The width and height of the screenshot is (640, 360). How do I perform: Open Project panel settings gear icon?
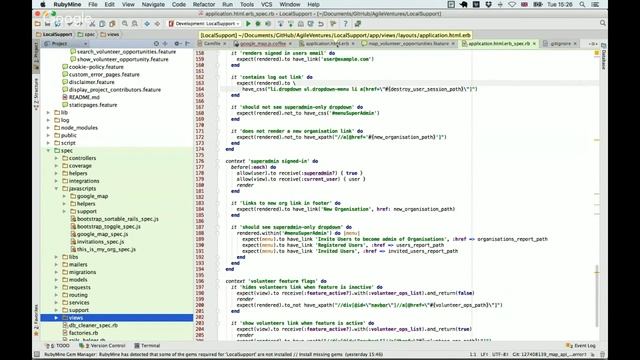pyautogui.click(x=177, y=43)
